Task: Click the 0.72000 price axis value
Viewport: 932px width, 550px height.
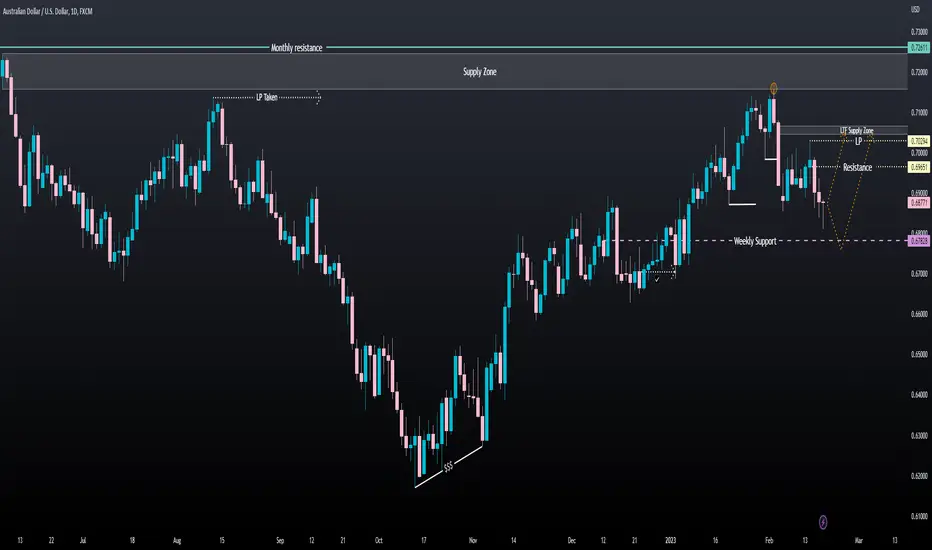Action: [x=920, y=72]
